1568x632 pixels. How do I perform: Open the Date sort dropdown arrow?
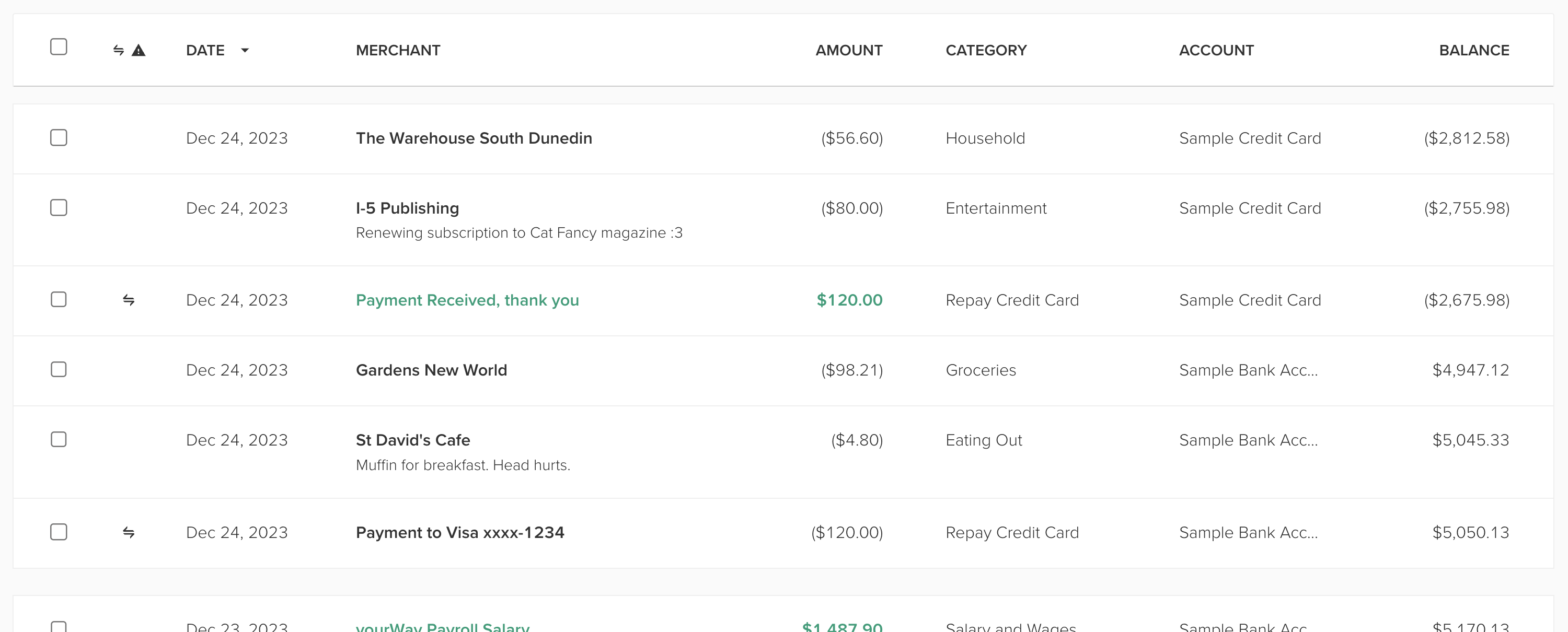point(245,51)
